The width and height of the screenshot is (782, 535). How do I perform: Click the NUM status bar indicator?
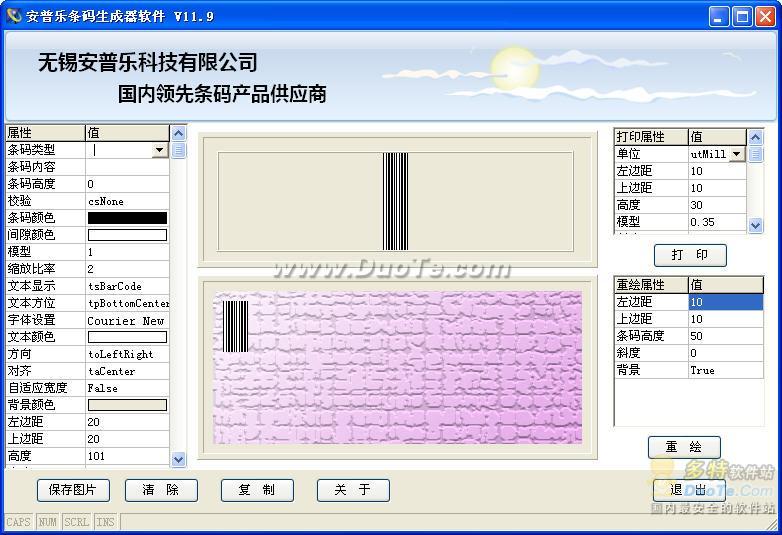(48, 522)
